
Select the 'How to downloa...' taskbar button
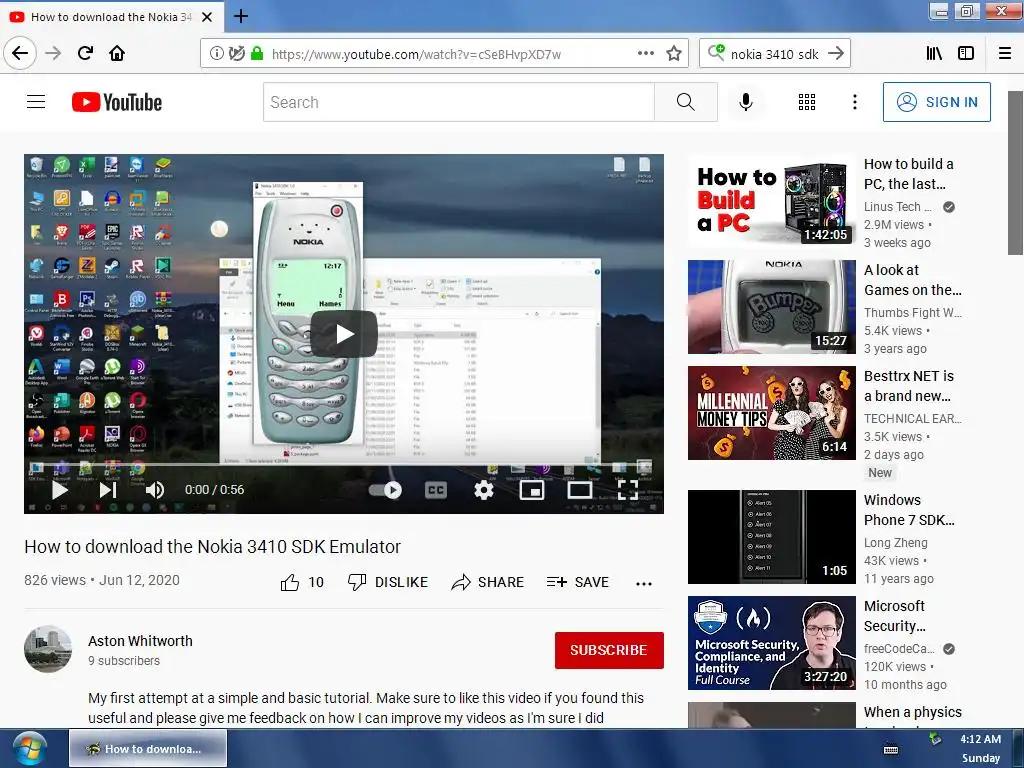click(148, 748)
